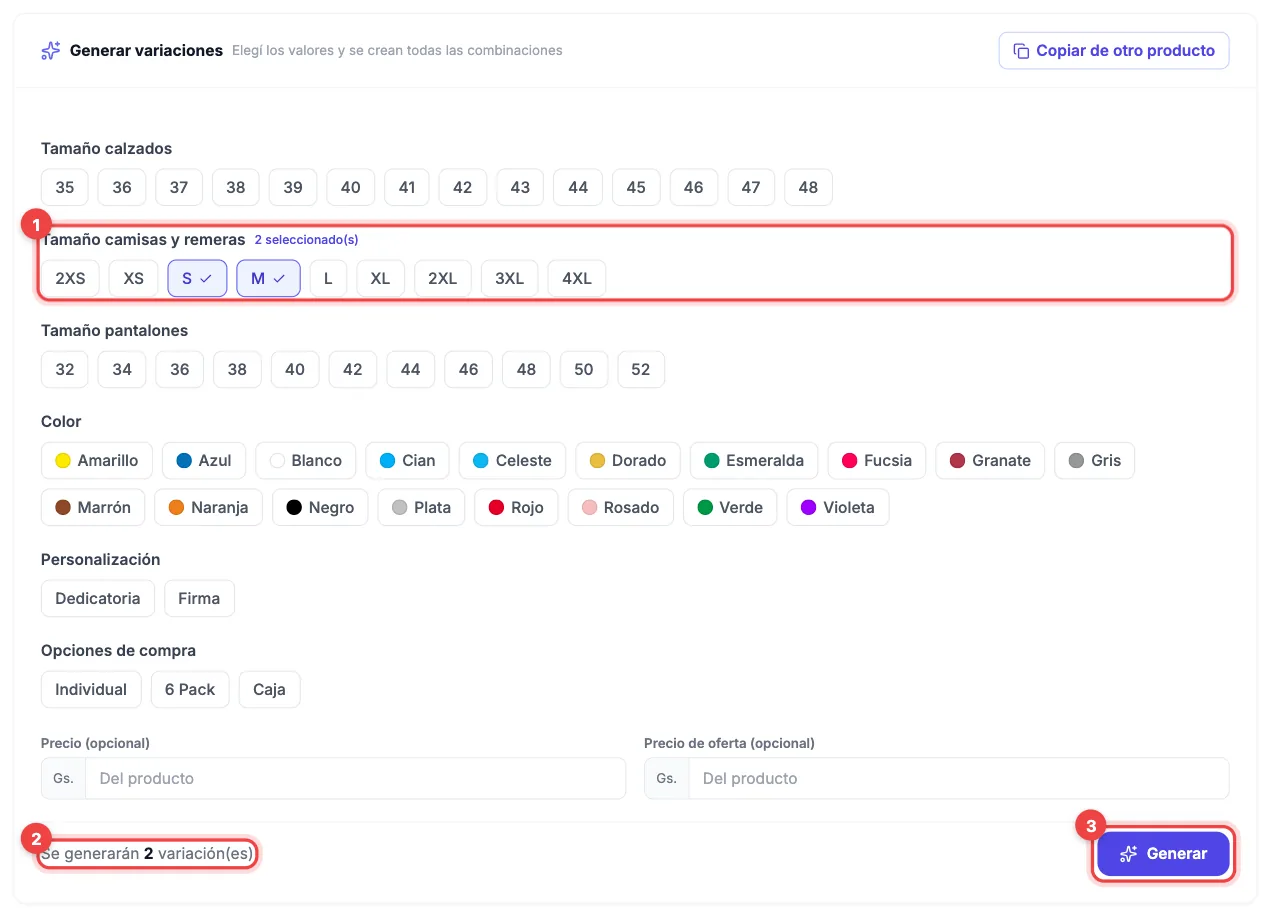Deselect the S shirt size chip
This screenshot has width=1271, height=918.
pos(197,279)
